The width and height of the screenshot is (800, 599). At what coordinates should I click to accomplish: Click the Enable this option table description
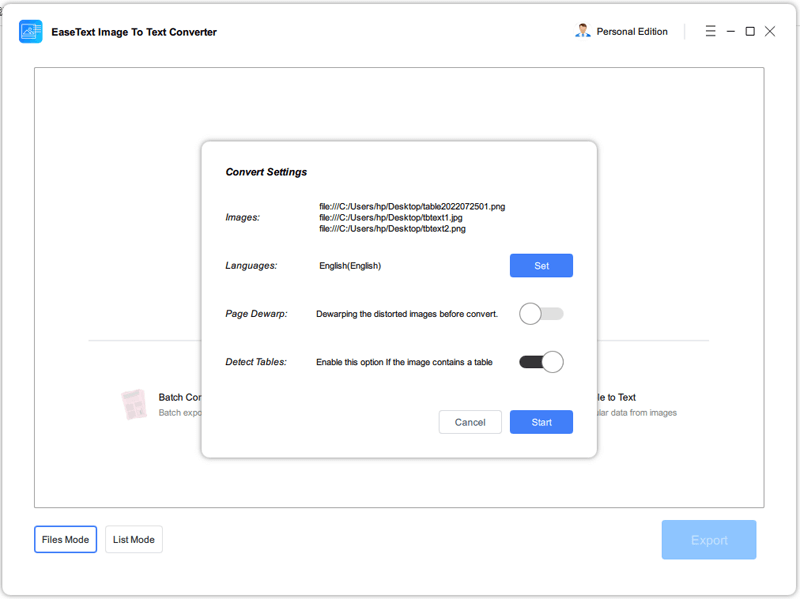click(x=404, y=362)
